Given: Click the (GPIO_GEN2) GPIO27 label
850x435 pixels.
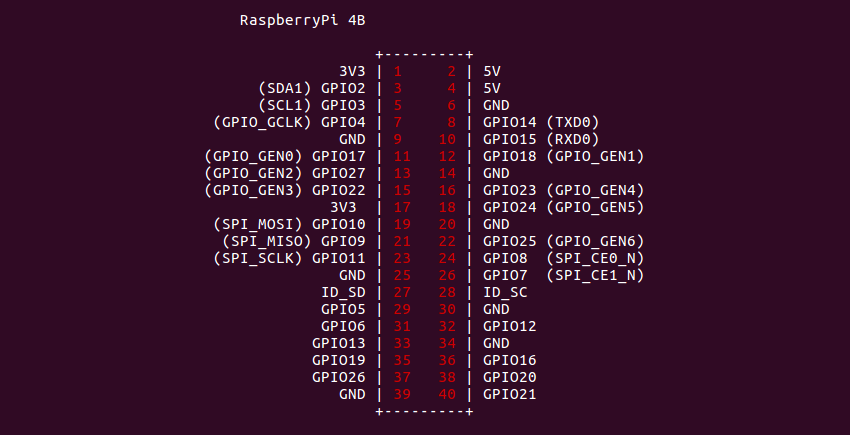Looking at the screenshot, I should pos(285,174).
